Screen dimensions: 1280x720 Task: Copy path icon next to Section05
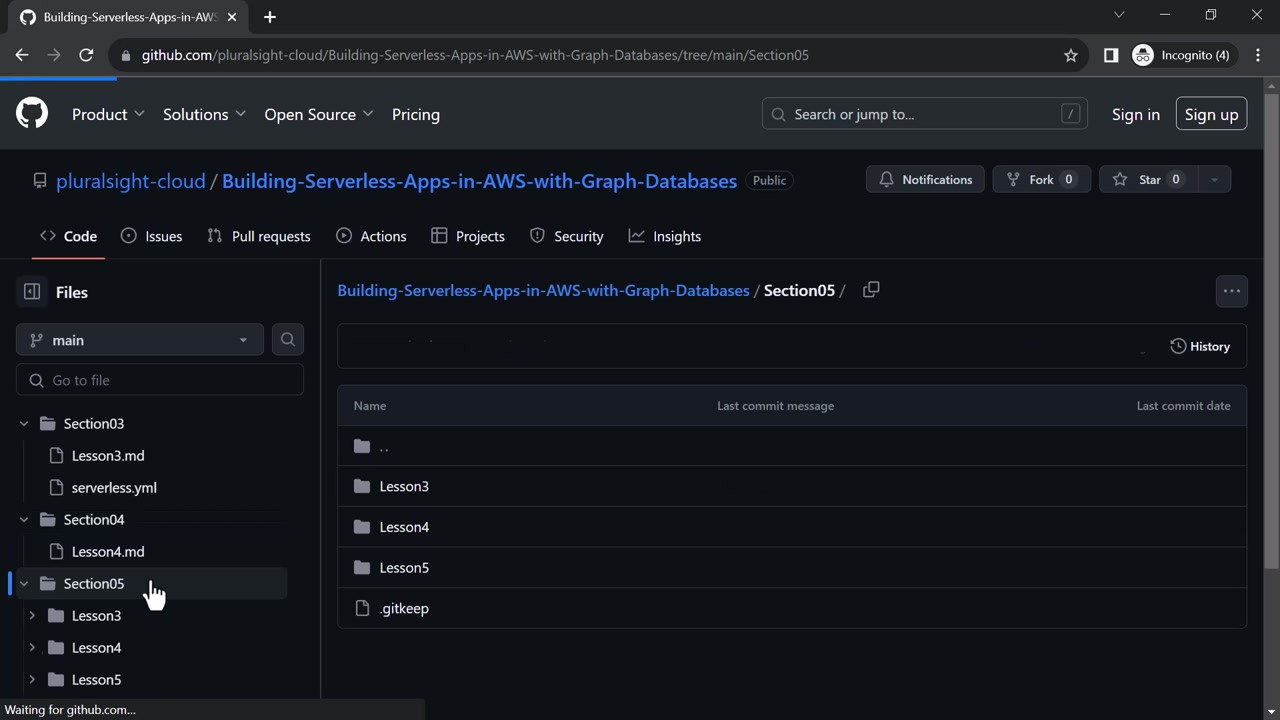pos(871,290)
